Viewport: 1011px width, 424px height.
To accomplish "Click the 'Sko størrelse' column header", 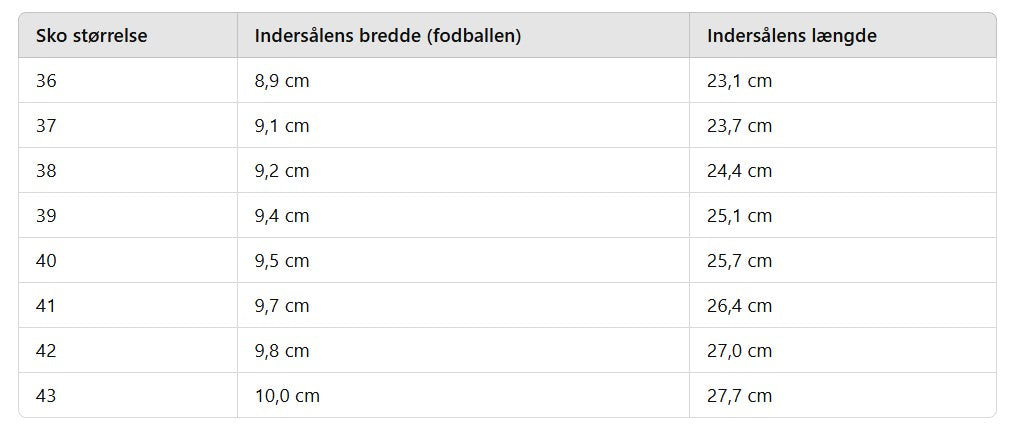I will point(92,36).
